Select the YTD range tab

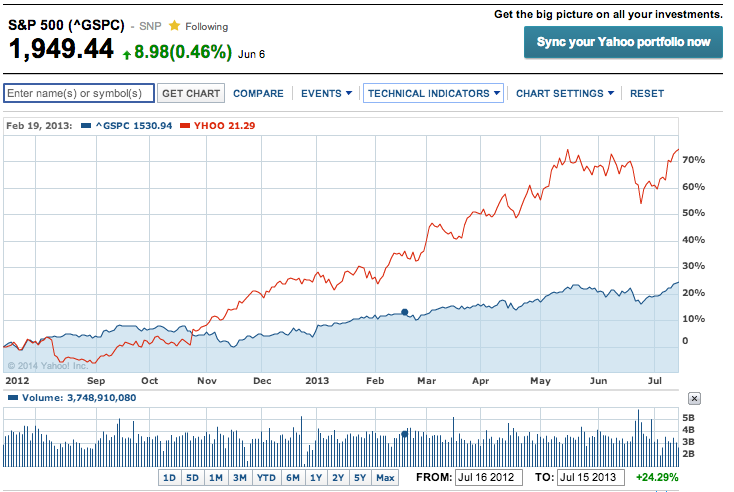tap(267, 478)
